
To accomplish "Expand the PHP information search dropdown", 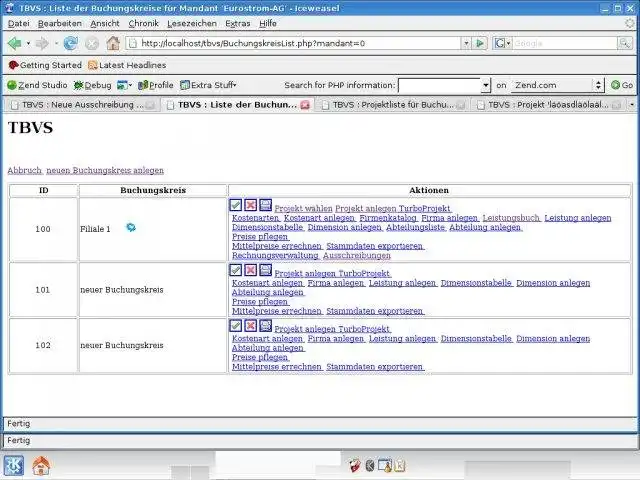I will click(485, 85).
